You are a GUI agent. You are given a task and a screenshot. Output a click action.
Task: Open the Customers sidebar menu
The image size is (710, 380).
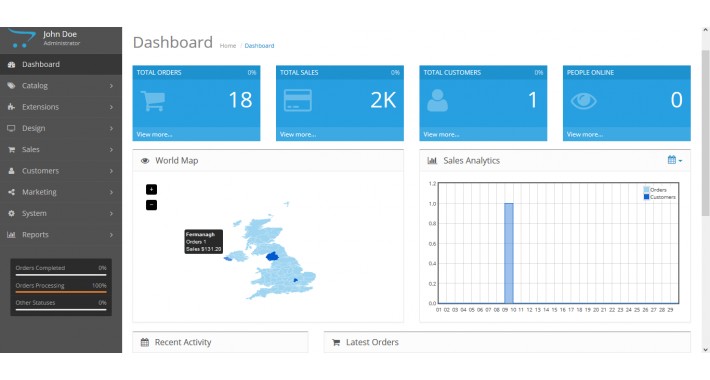(x=61, y=171)
